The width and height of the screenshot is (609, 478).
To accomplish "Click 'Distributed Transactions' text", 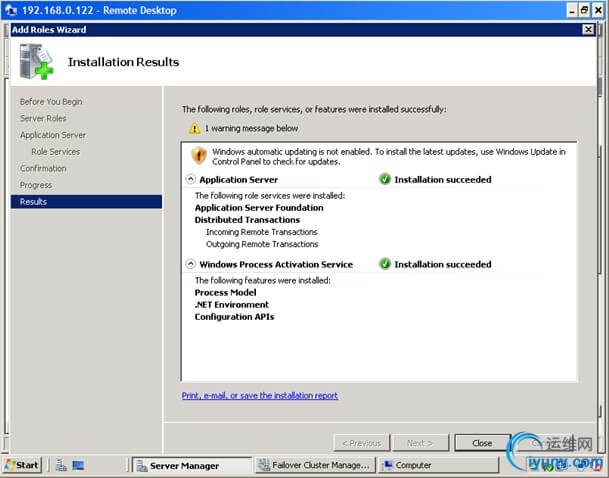I will [247, 220].
